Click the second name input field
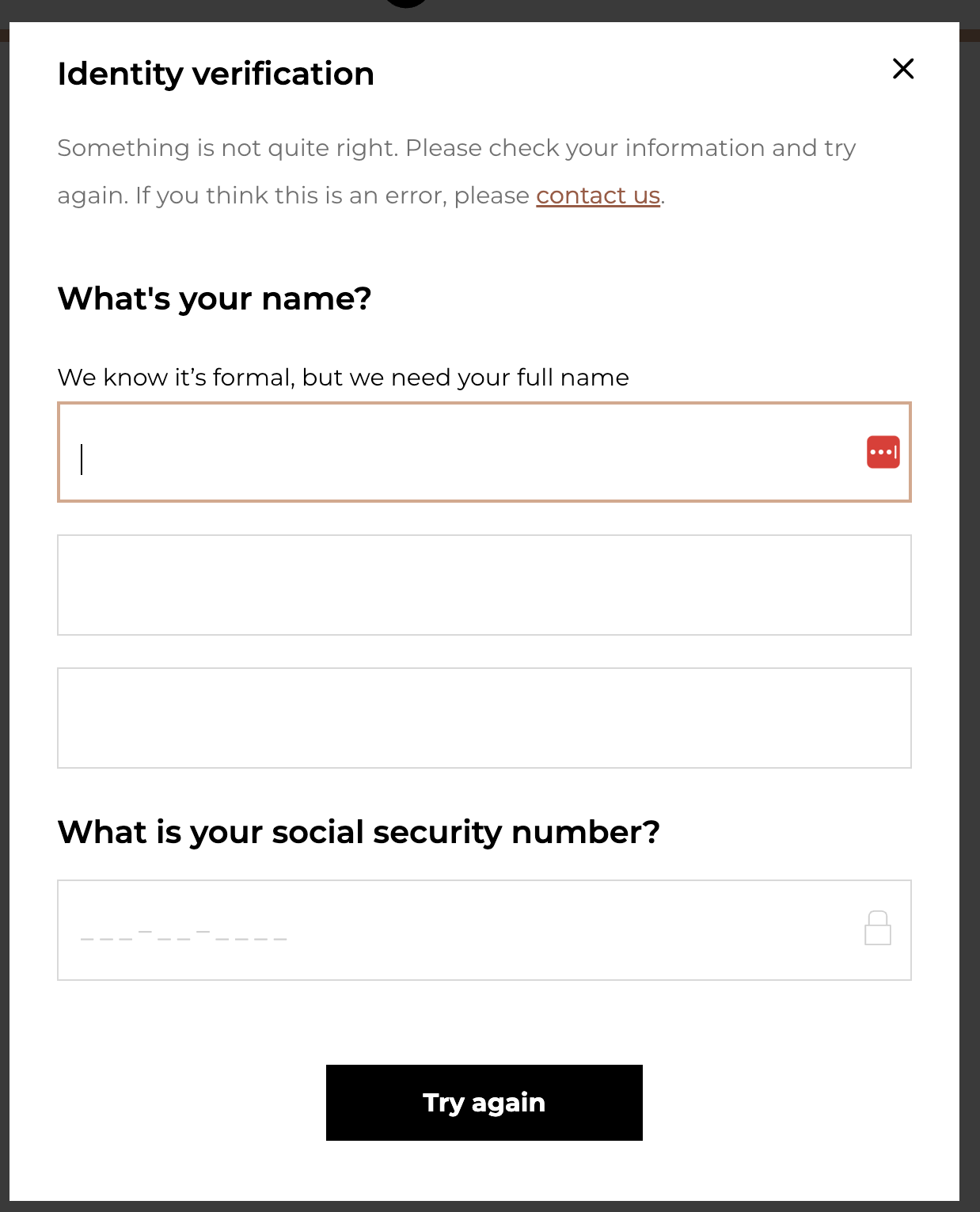980x1212 pixels. (x=484, y=585)
